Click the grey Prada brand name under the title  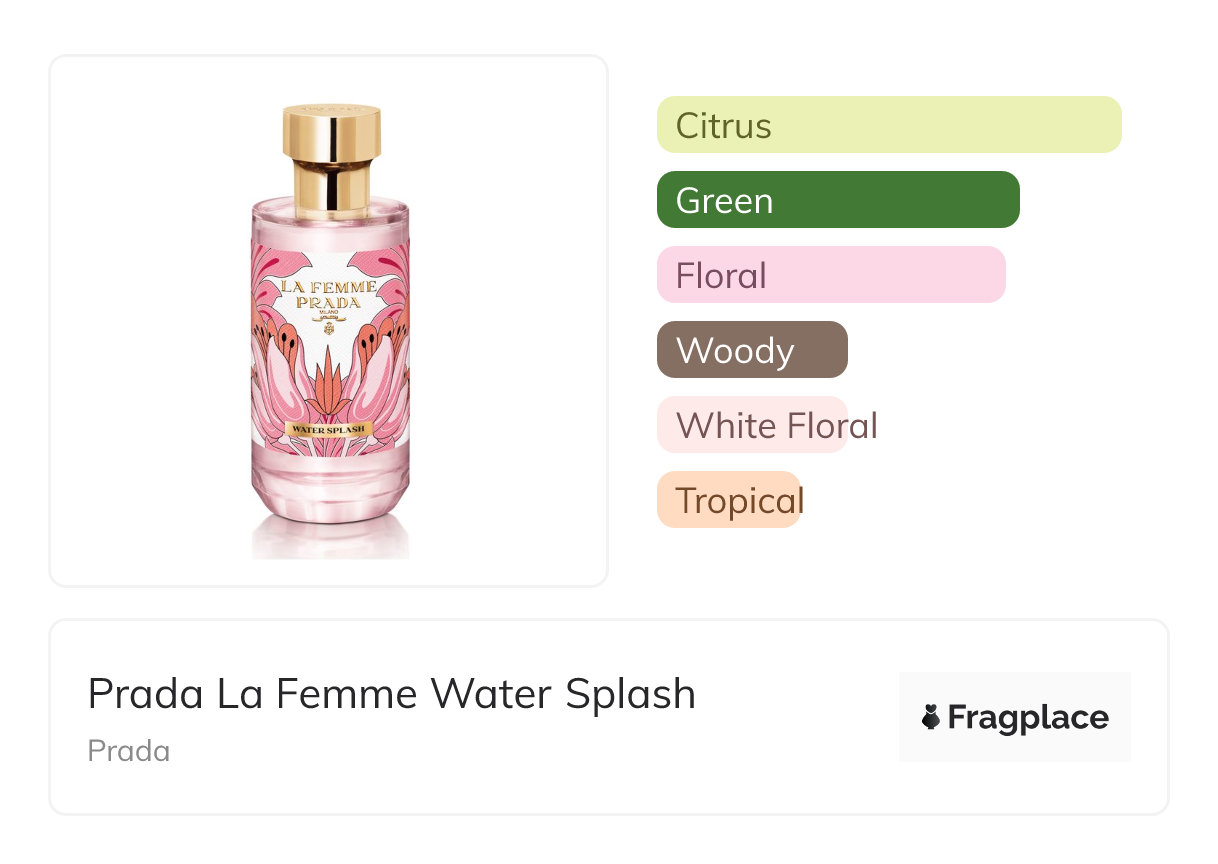(128, 751)
